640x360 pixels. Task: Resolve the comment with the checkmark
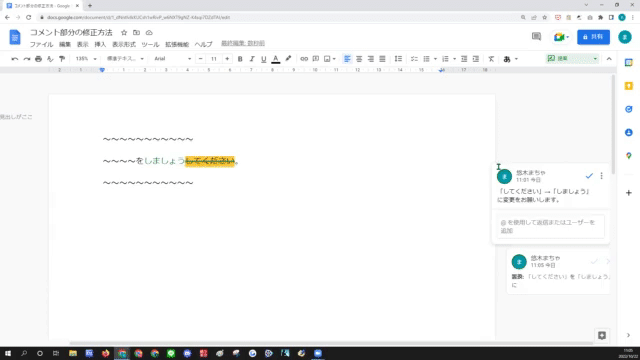[589, 176]
